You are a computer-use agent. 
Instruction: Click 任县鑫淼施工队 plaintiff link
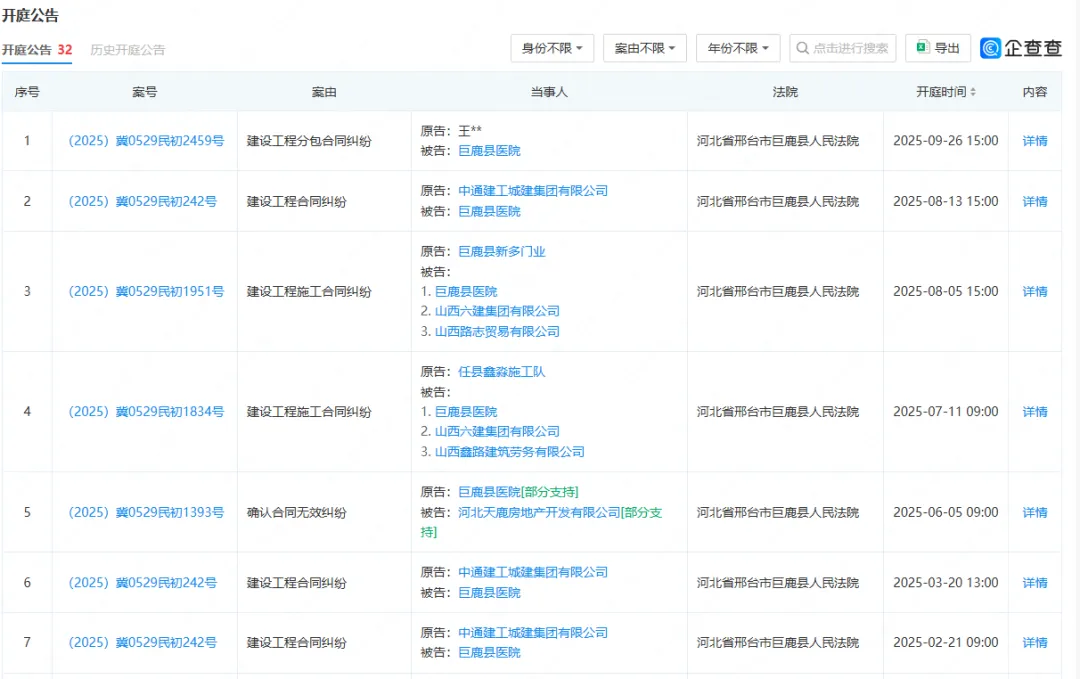pos(502,372)
